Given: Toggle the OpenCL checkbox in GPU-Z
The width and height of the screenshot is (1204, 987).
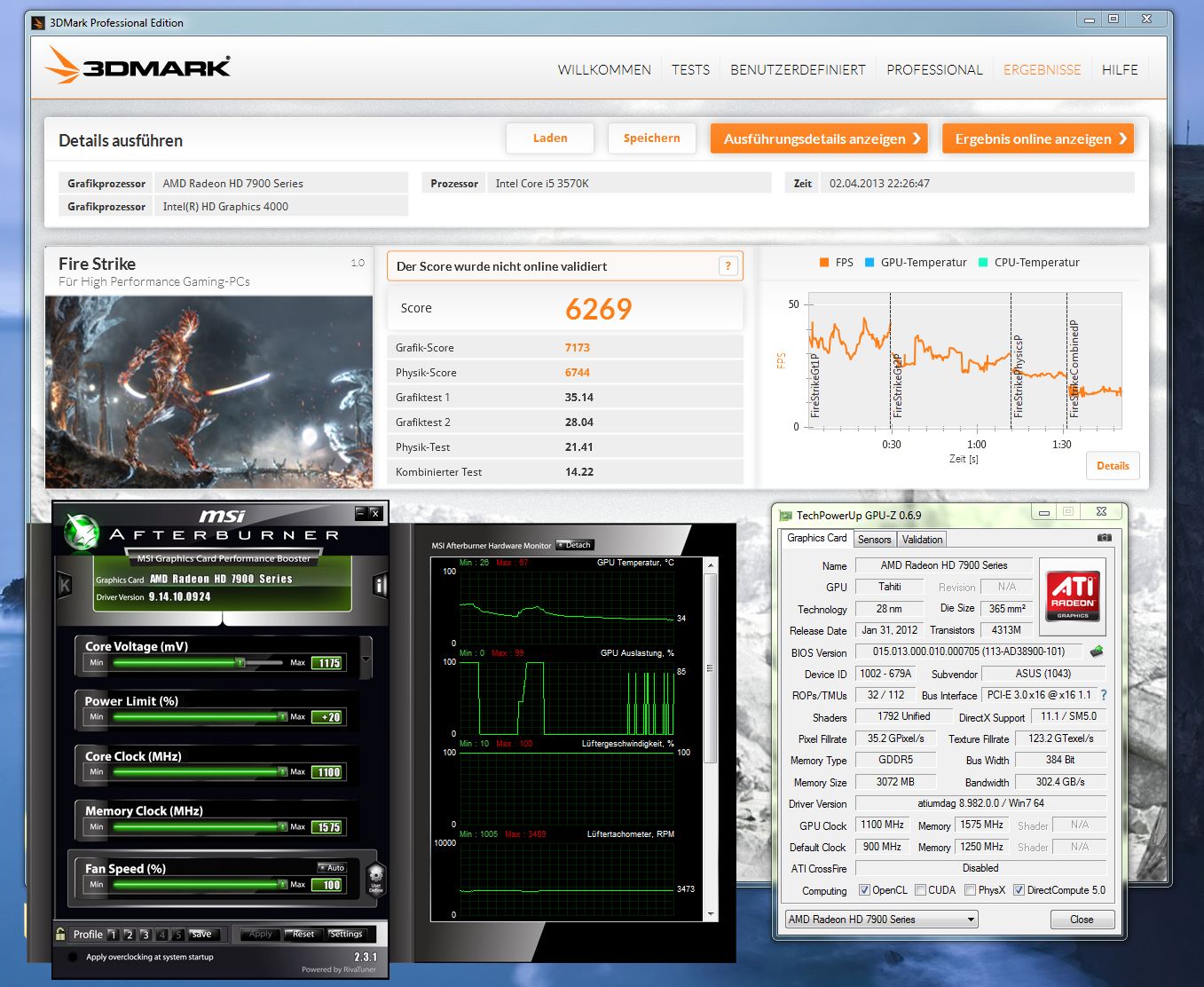Looking at the screenshot, I should tap(866, 890).
